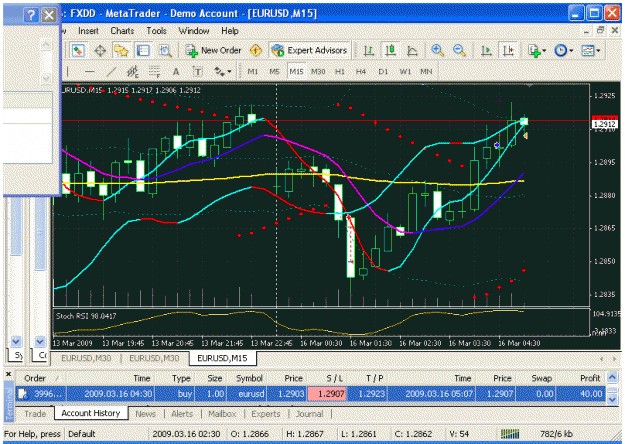Switch to the Trade terminal tab
625x444 pixels.
(35, 414)
